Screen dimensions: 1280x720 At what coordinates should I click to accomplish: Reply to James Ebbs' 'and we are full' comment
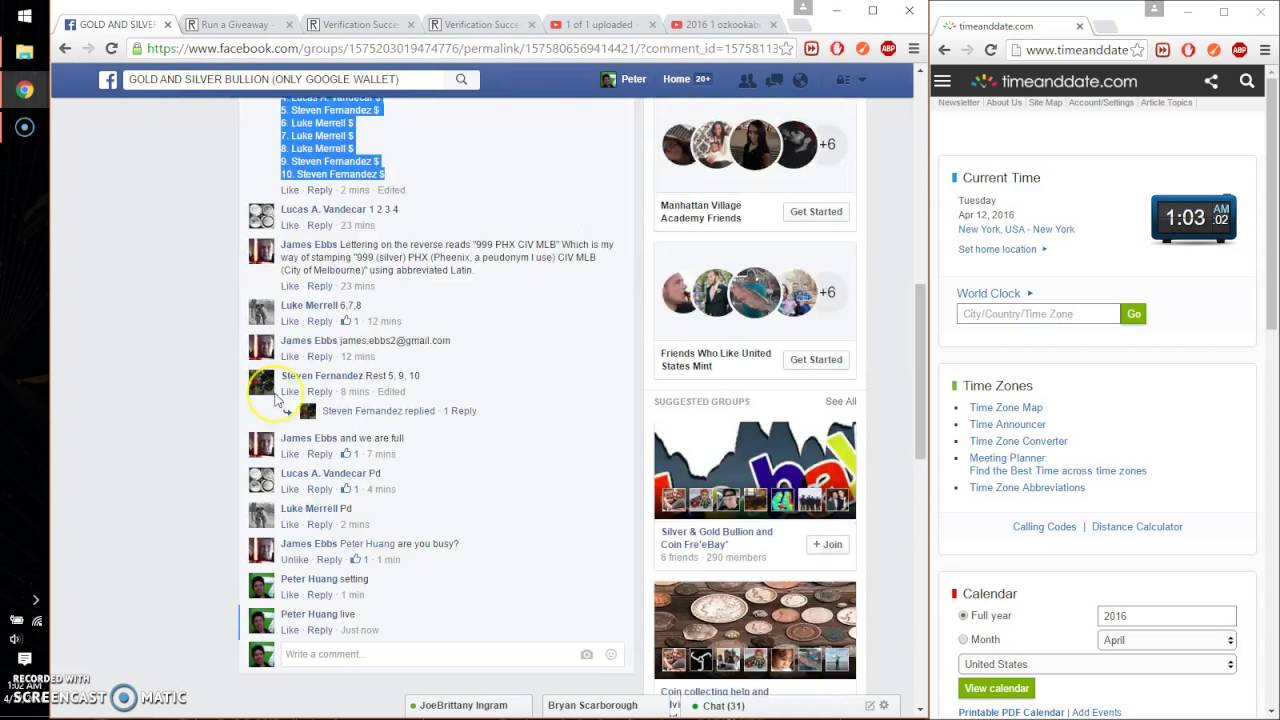(x=320, y=455)
